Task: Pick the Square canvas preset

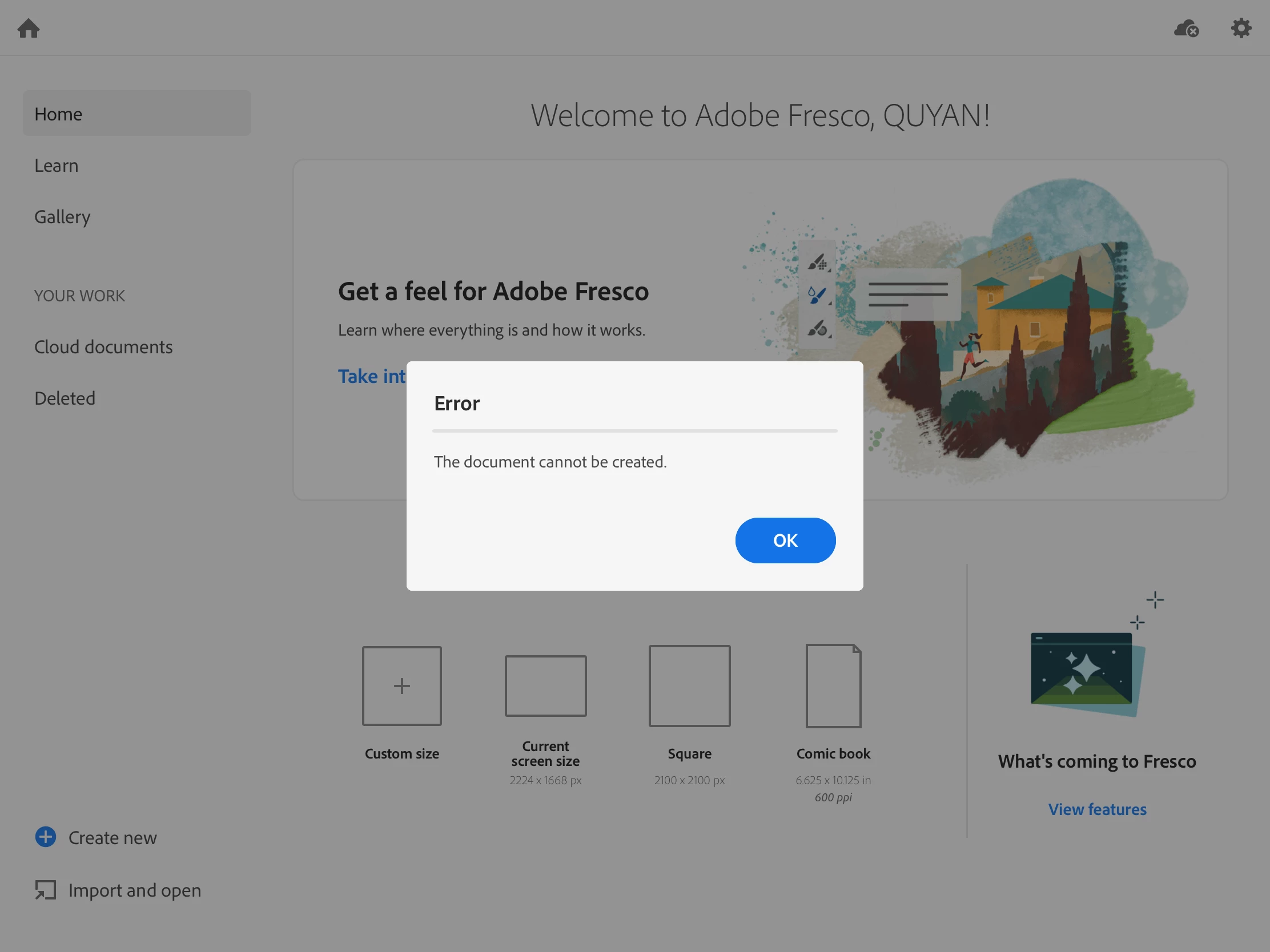Action: (689, 685)
